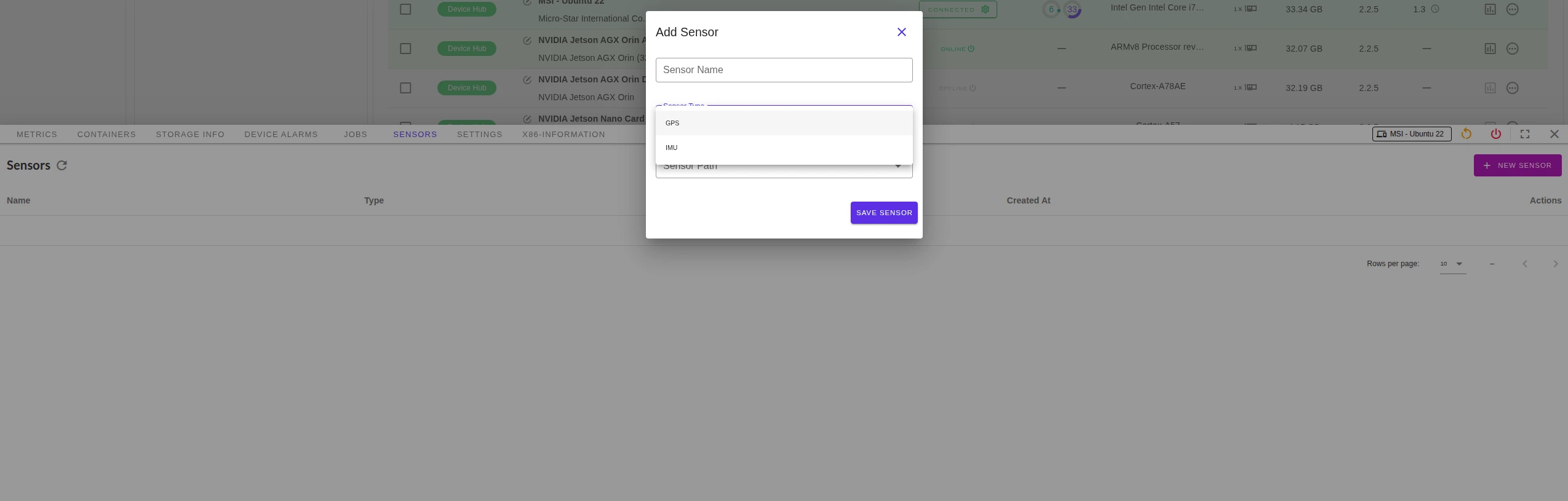Close the Add Sensor dialog
This screenshot has height=501, width=1568.
tap(901, 32)
